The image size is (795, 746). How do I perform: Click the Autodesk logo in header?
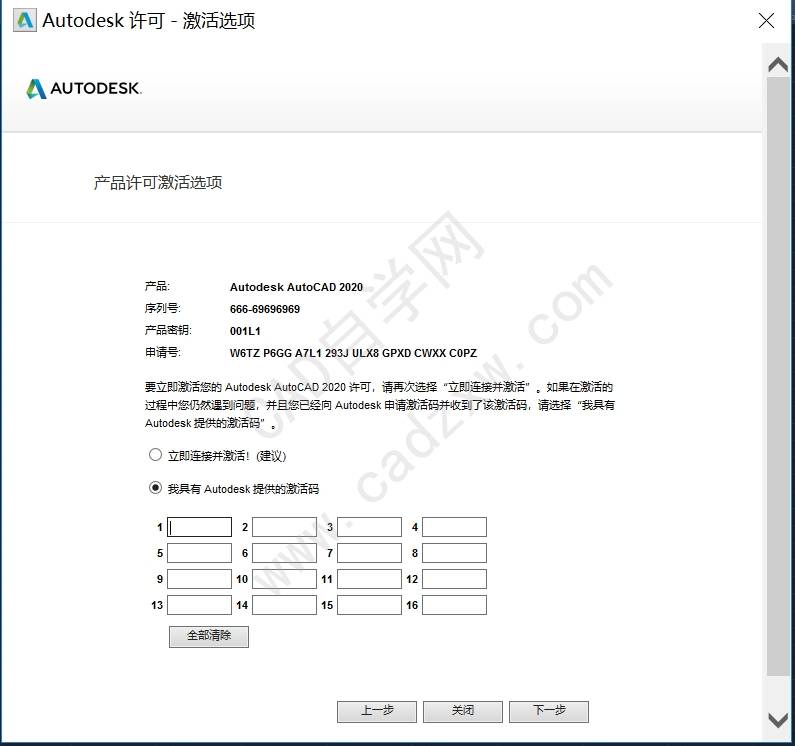[x=84, y=89]
